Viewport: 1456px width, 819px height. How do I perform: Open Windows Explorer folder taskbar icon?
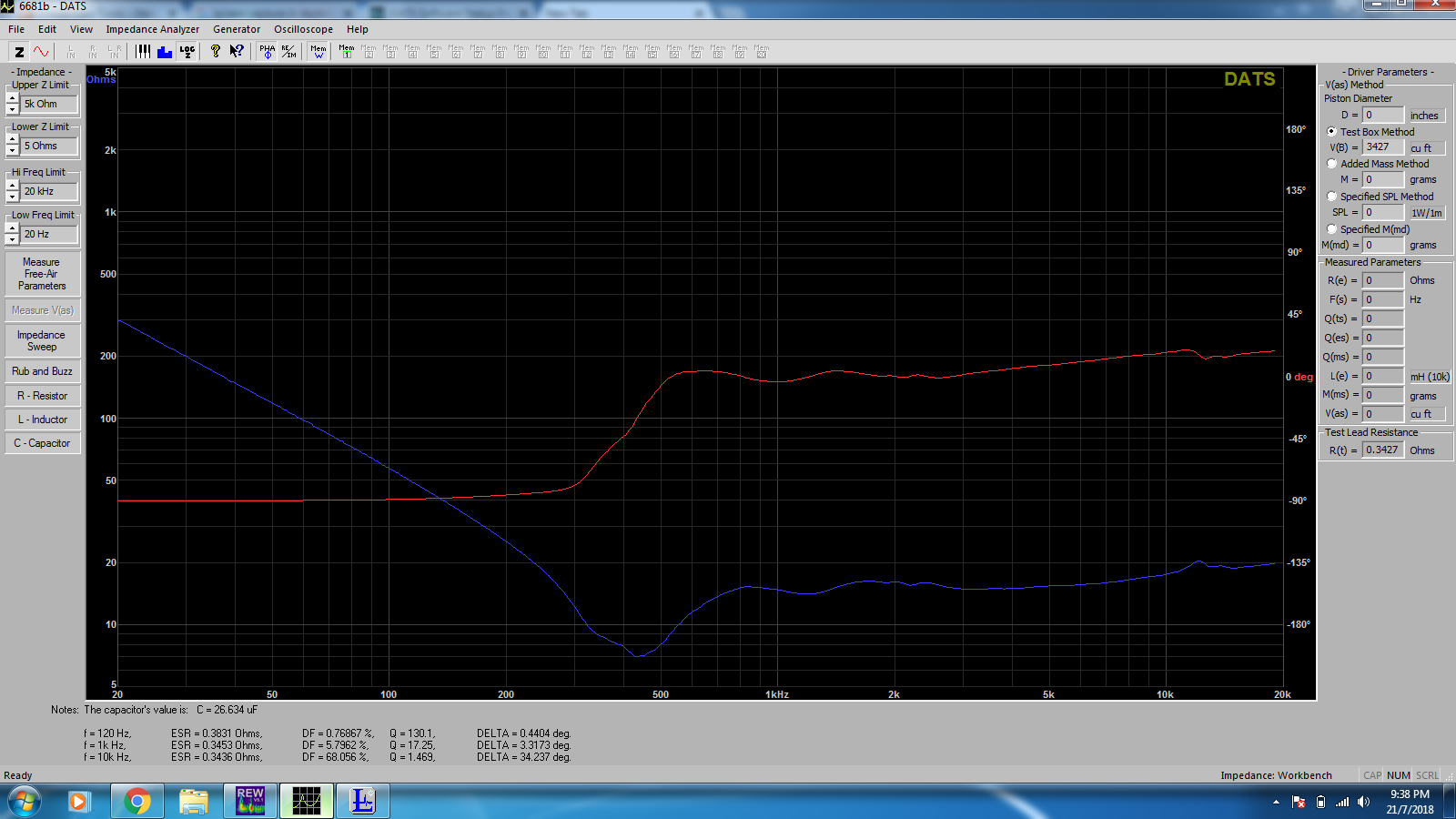click(x=194, y=802)
